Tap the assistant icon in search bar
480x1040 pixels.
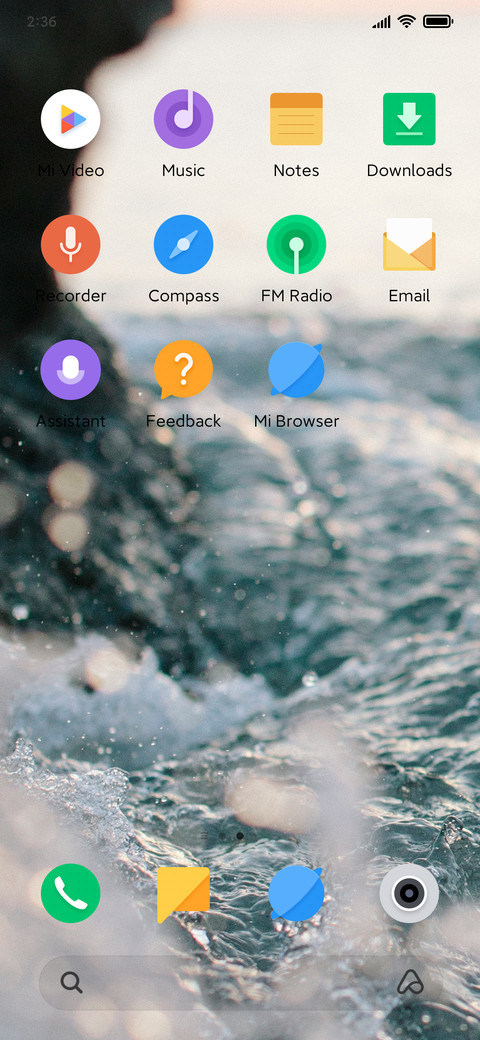tap(410, 982)
